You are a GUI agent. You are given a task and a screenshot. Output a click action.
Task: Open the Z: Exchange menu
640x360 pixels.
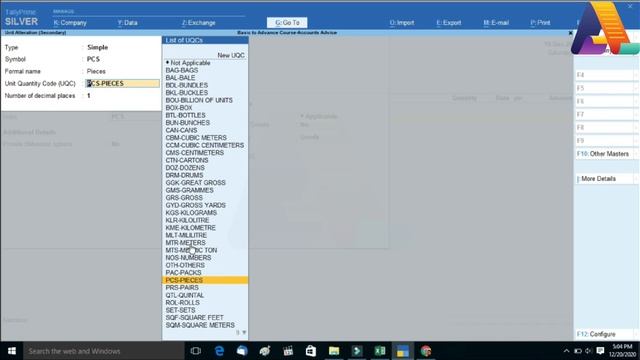(198, 23)
